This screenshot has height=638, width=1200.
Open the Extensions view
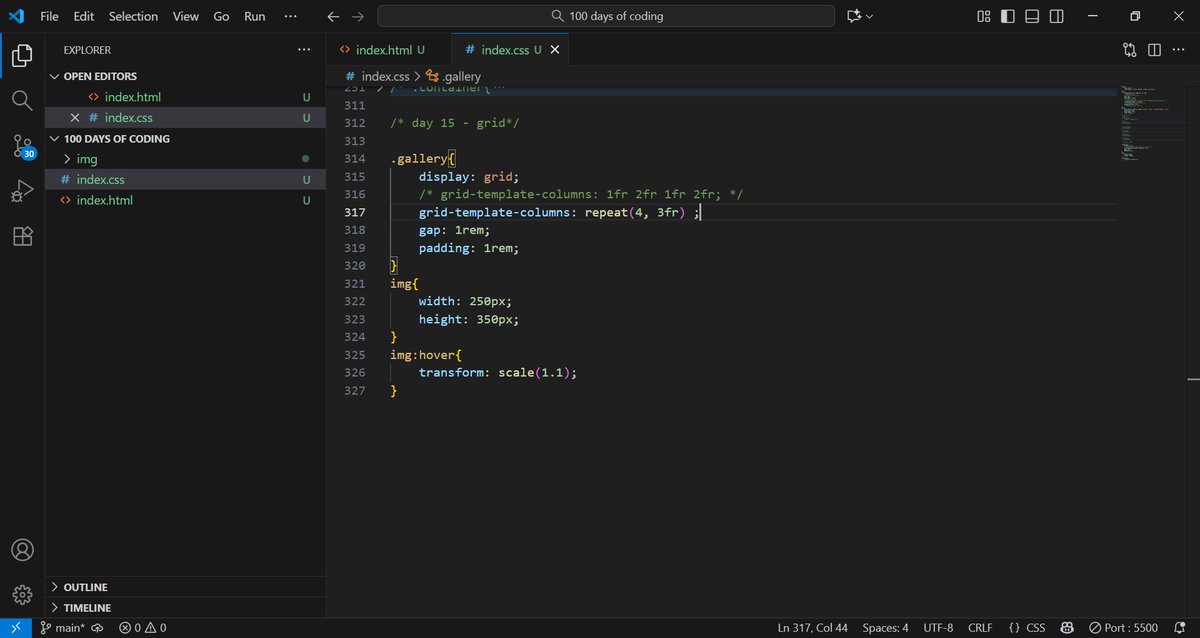tap(21, 236)
